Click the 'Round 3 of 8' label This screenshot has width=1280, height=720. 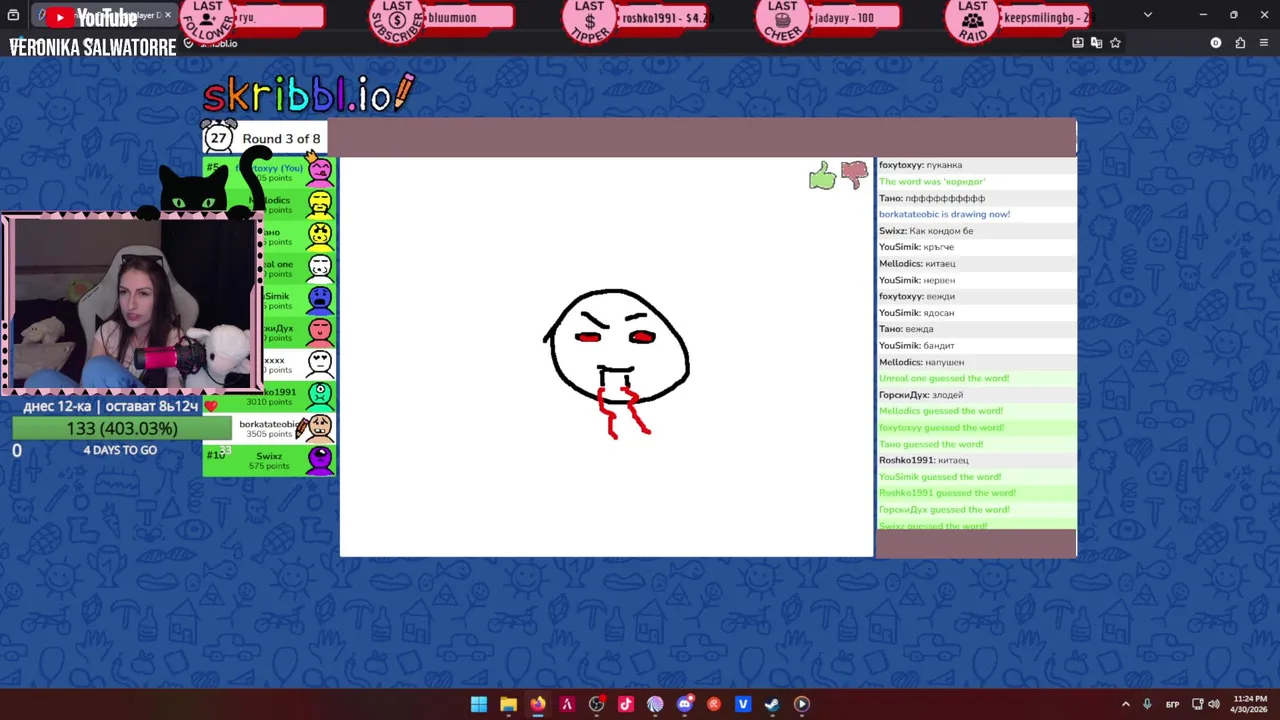281,139
